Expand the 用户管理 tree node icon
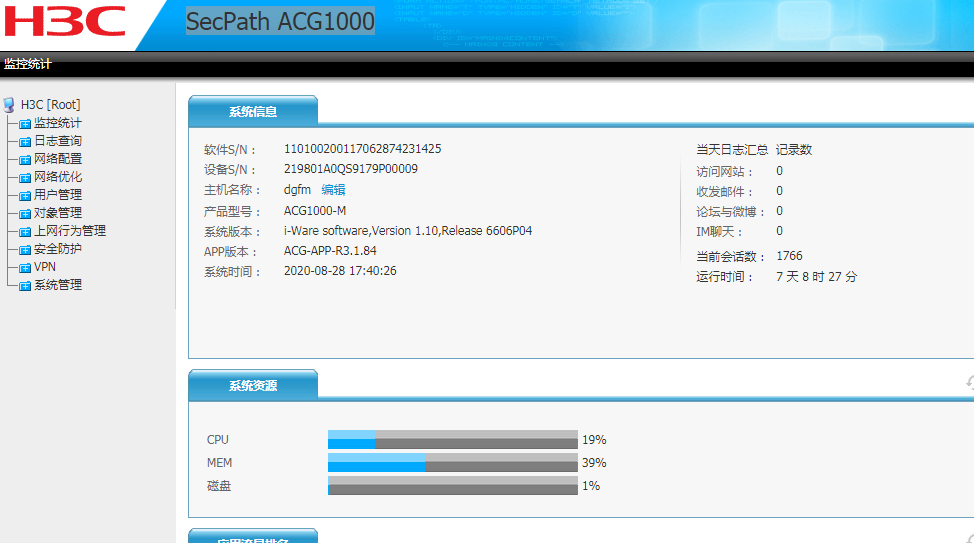974x543 pixels. (25, 196)
